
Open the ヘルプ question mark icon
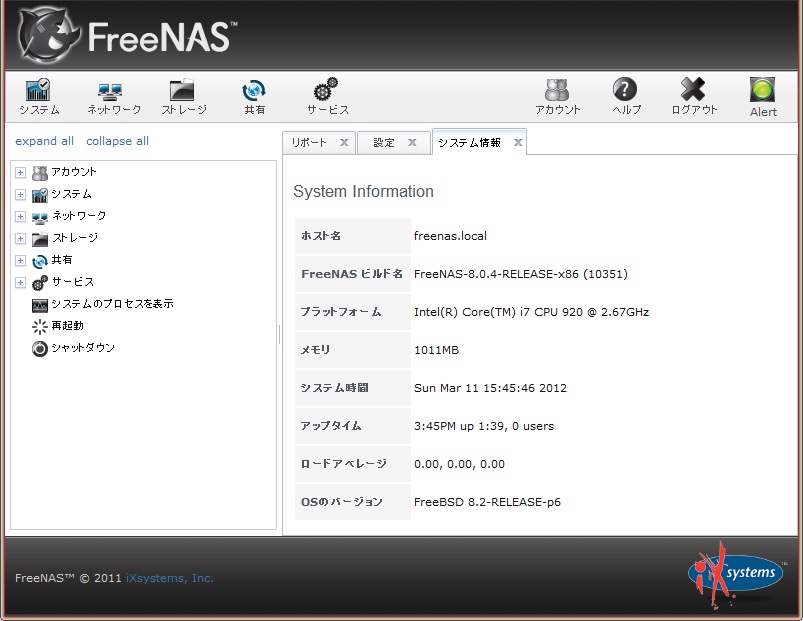click(625, 90)
